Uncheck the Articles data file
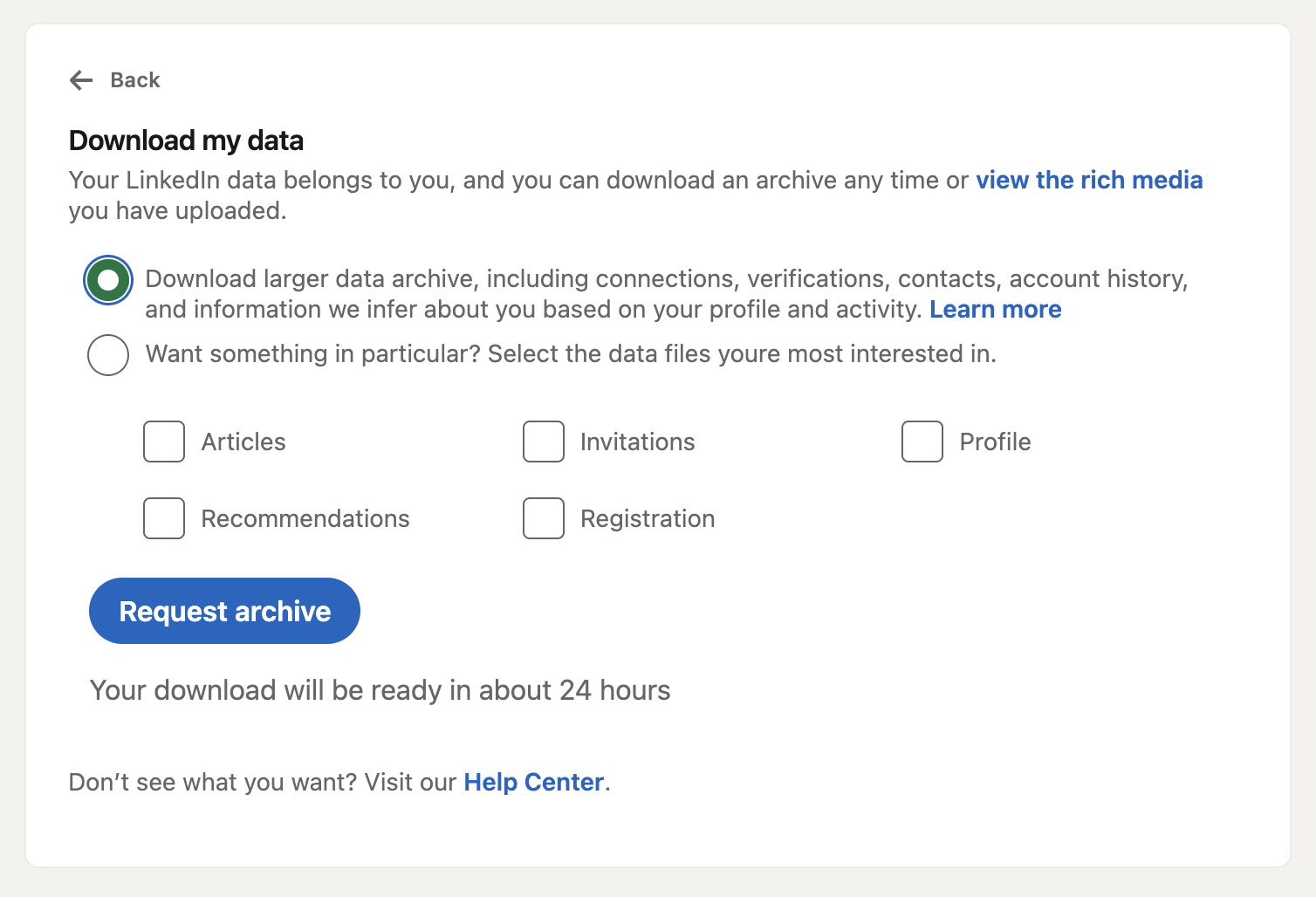The width and height of the screenshot is (1316, 897). pyautogui.click(x=163, y=442)
